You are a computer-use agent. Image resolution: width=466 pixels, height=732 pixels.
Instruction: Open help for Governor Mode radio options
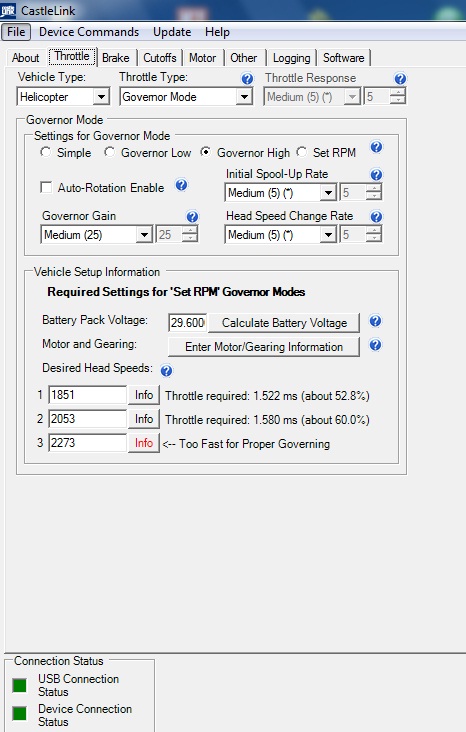[x=376, y=148]
